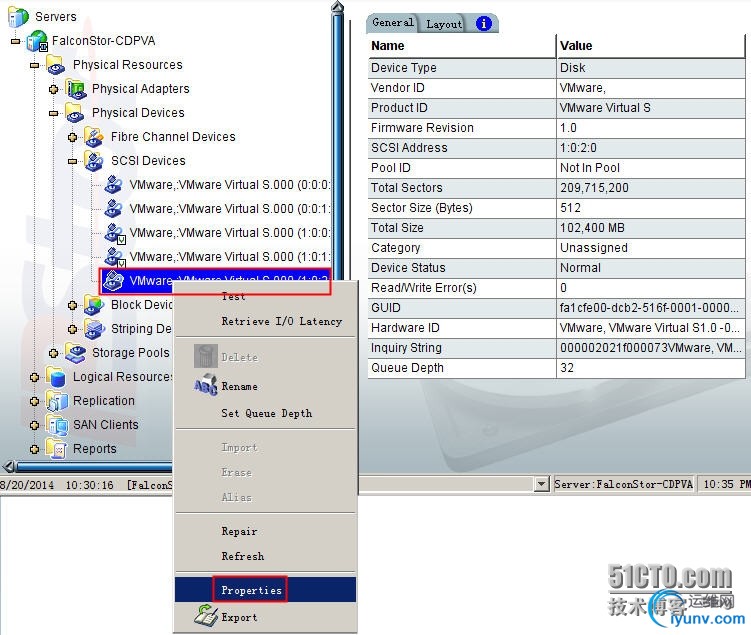Click the Export icon in context menu
751x635 pixels.
206,616
